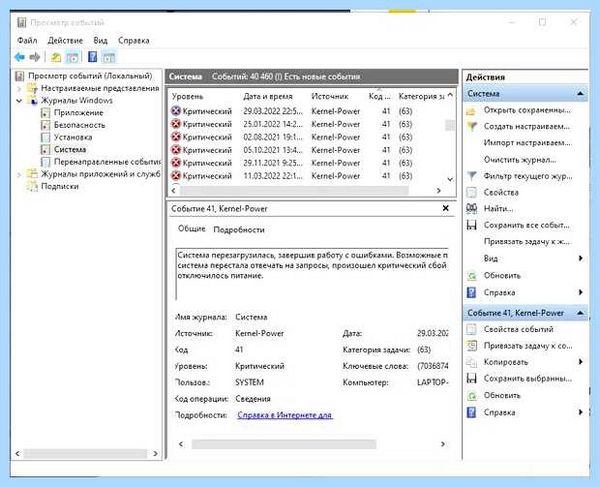Select Перенаправленные события in tree
The height and width of the screenshot is (487, 600).
[x=107, y=162]
